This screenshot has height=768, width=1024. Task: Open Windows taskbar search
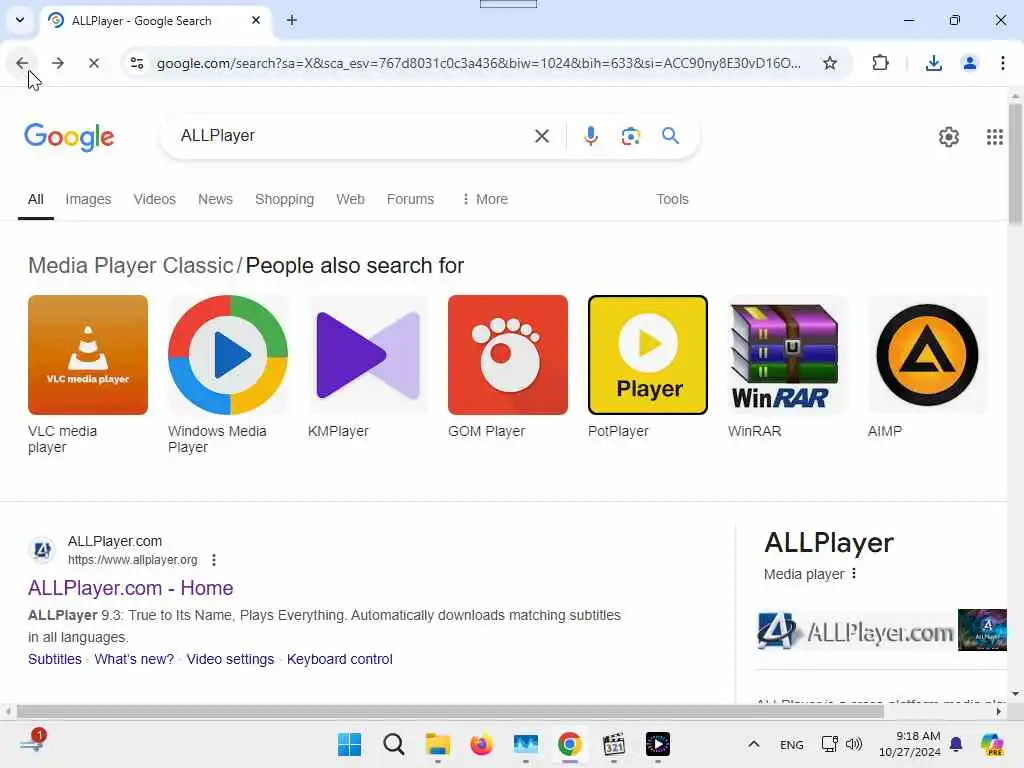pos(394,744)
